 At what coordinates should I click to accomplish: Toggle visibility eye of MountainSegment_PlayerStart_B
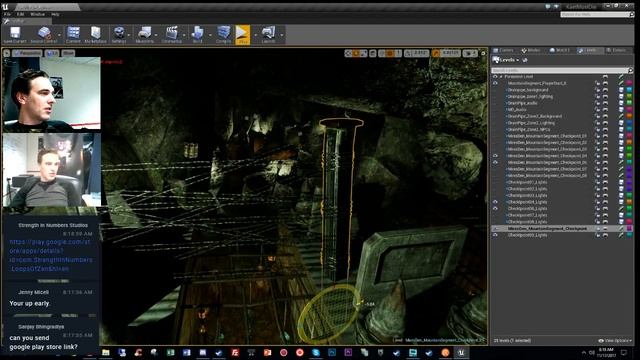coord(495,83)
